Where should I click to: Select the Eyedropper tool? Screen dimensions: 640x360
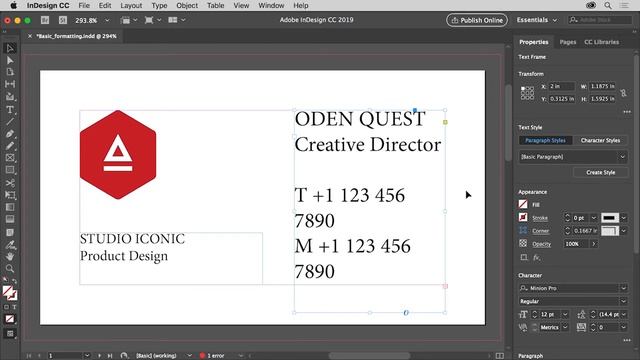pos(10,244)
